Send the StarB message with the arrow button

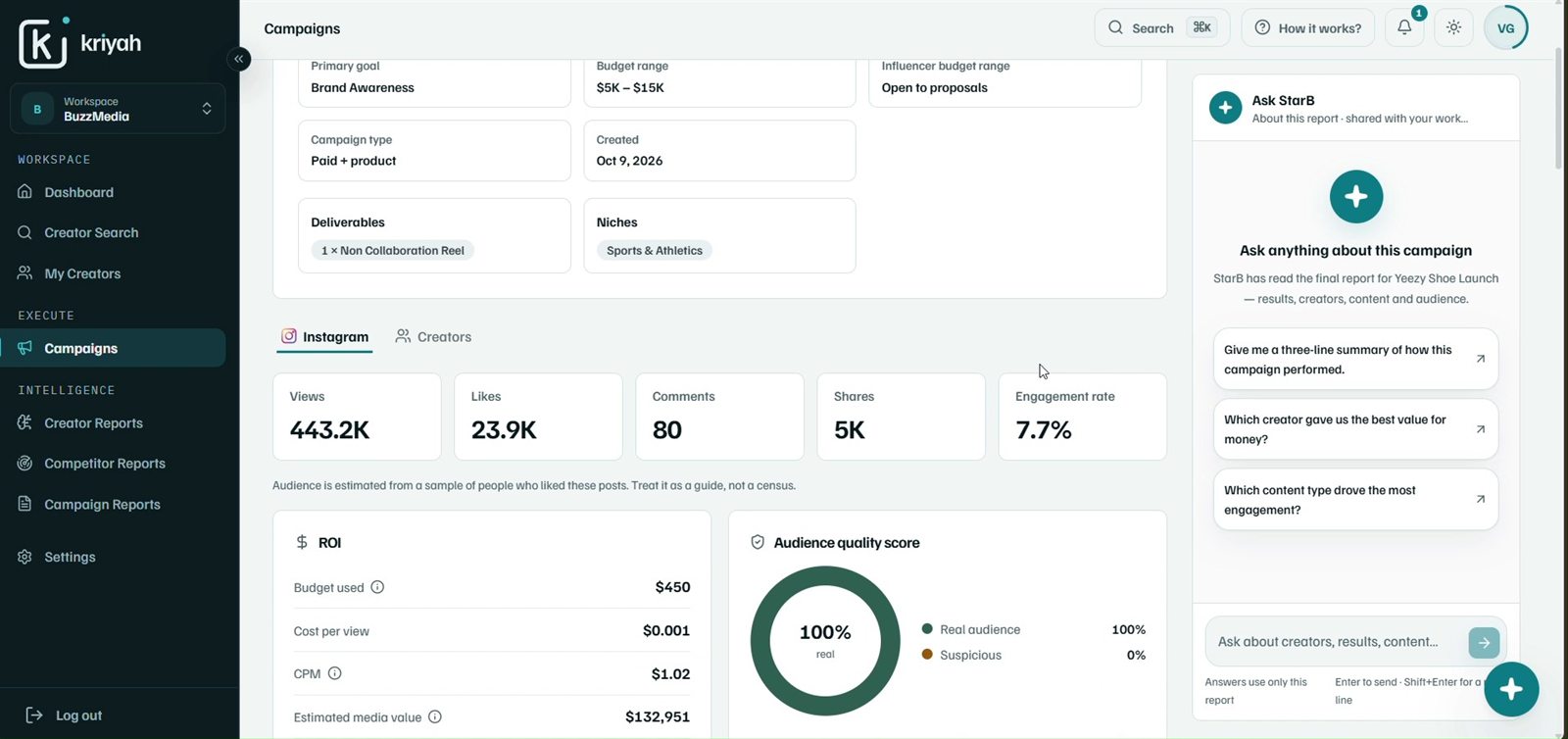pos(1484,643)
